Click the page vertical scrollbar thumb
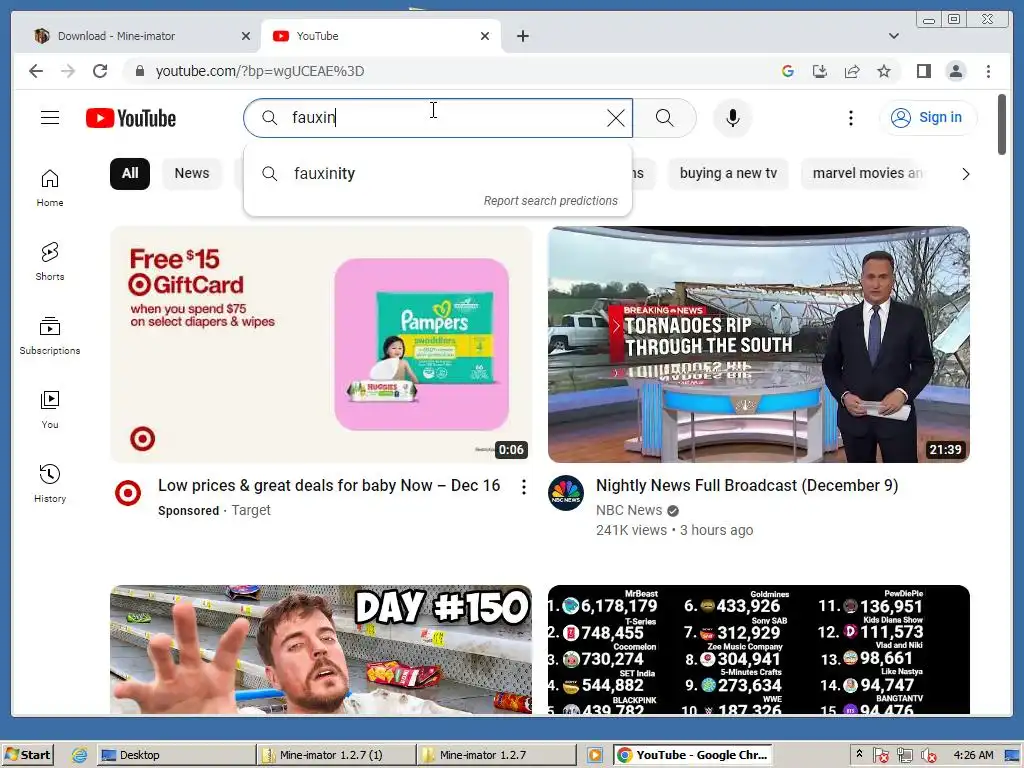The height and width of the screenshot is (768, 1024). pos(1002,124)
